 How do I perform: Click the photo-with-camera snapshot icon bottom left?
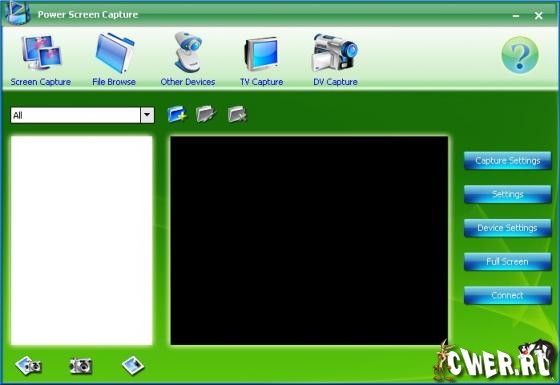29,365
